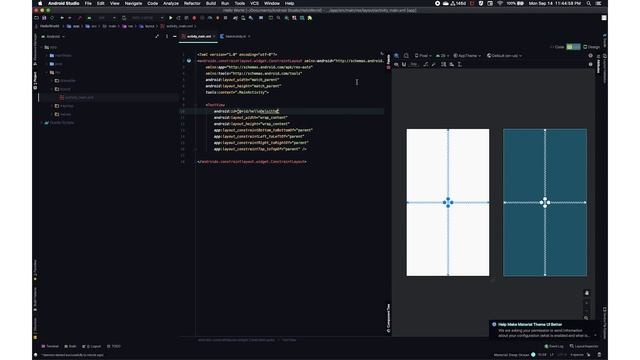Click the search magnifier in main toolbar
Viewport: 640px width, 360px height.
(x=278, y=18)
